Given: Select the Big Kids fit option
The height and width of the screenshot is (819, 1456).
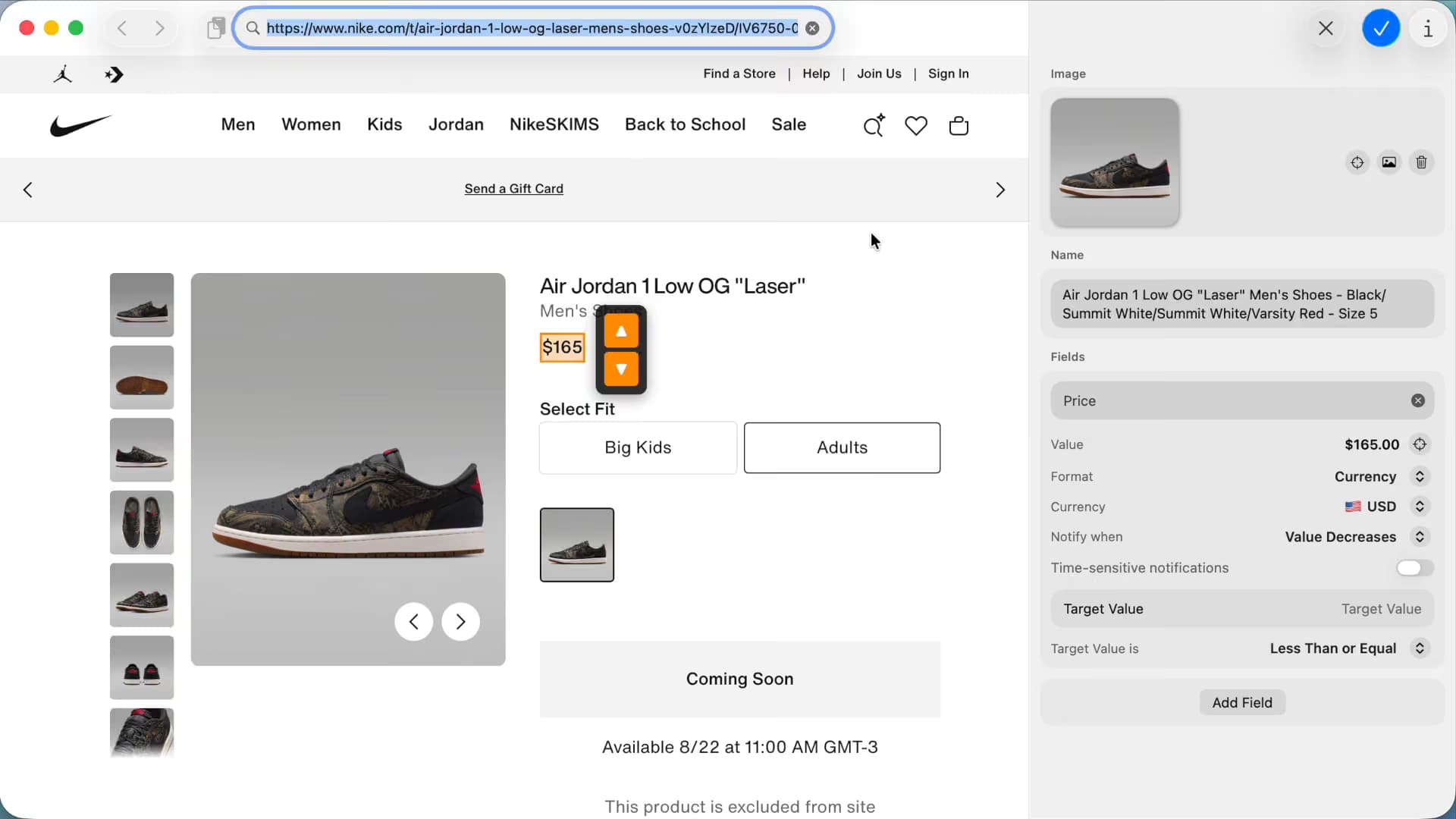Looking at the screenshot, I should [x=638, y=447].
